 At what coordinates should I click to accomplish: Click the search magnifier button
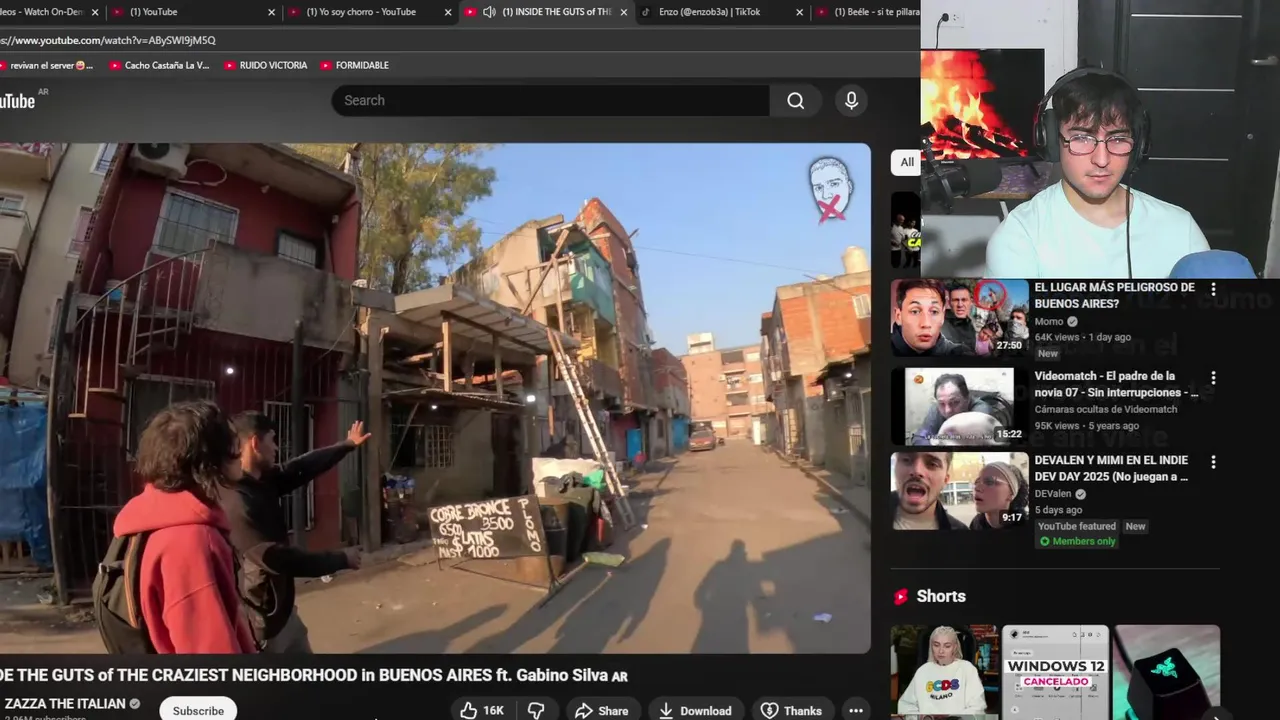(x=795, y=100)
